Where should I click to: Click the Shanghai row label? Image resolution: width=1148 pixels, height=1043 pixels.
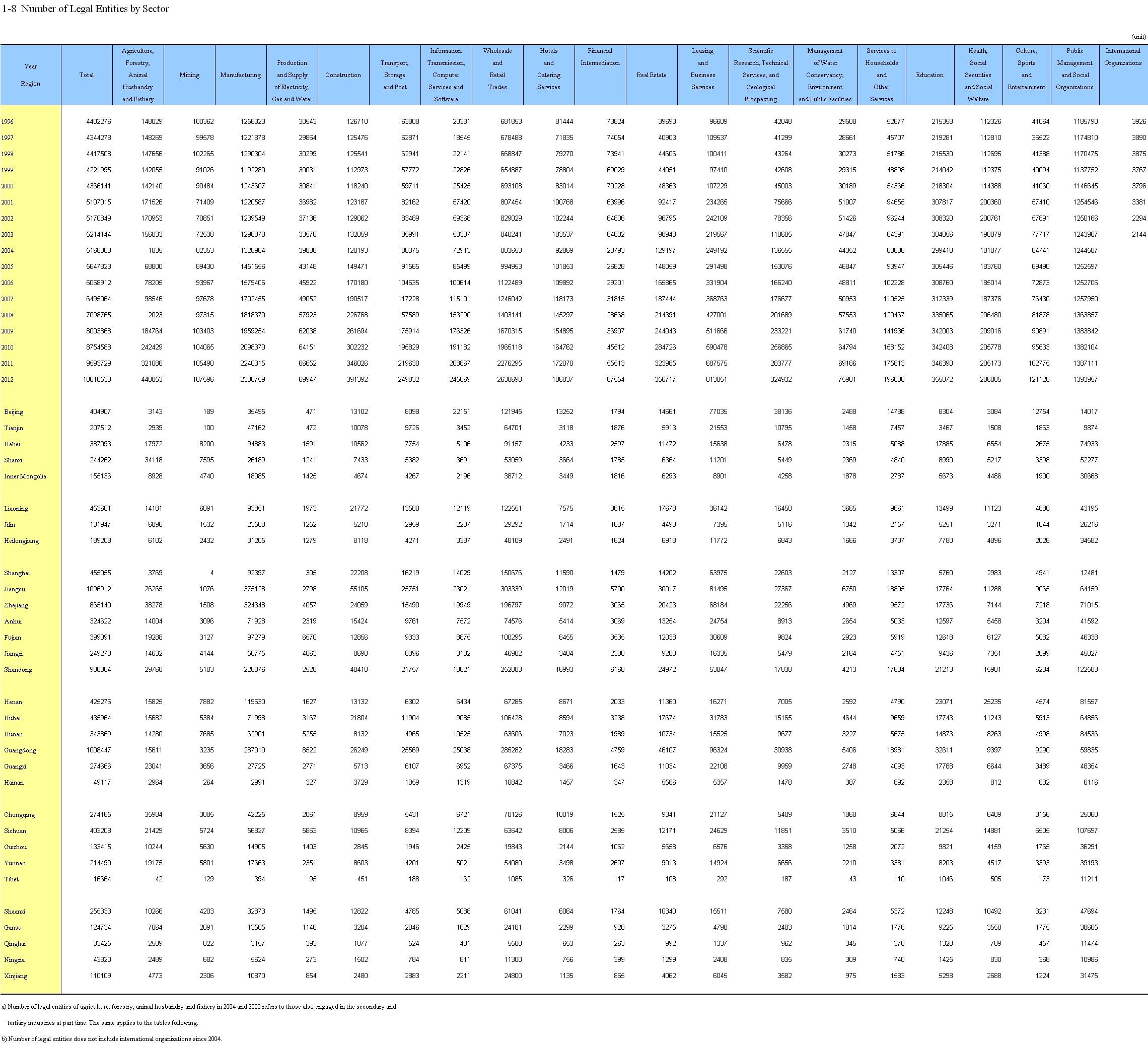point(16,573)
